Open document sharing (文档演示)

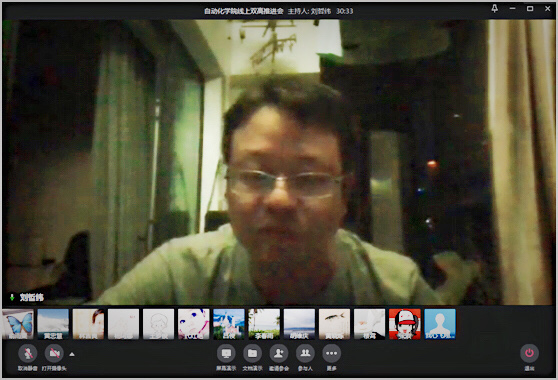[x=252, y=353]
